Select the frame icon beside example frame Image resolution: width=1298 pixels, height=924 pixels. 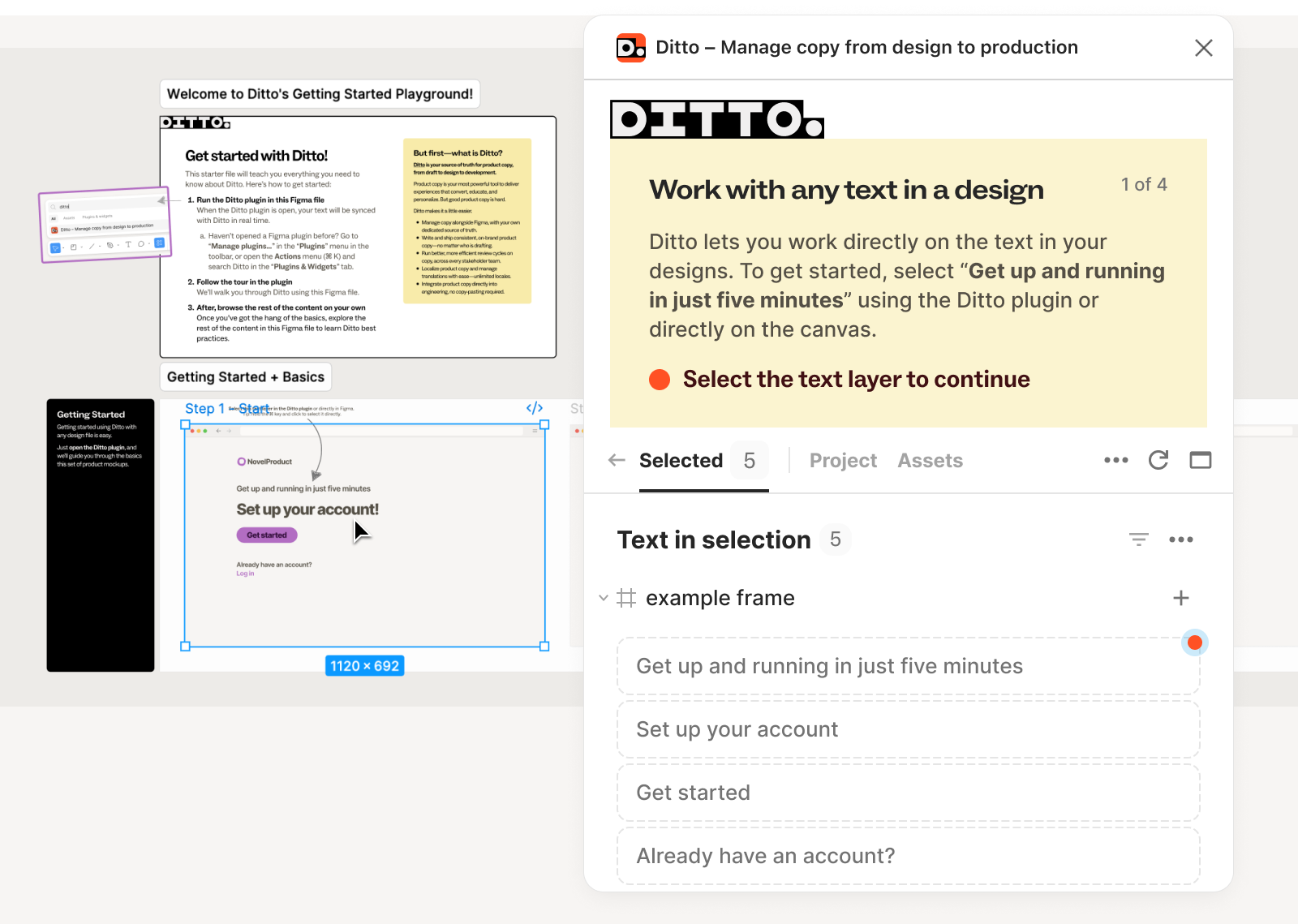click(x=626, y=598)
